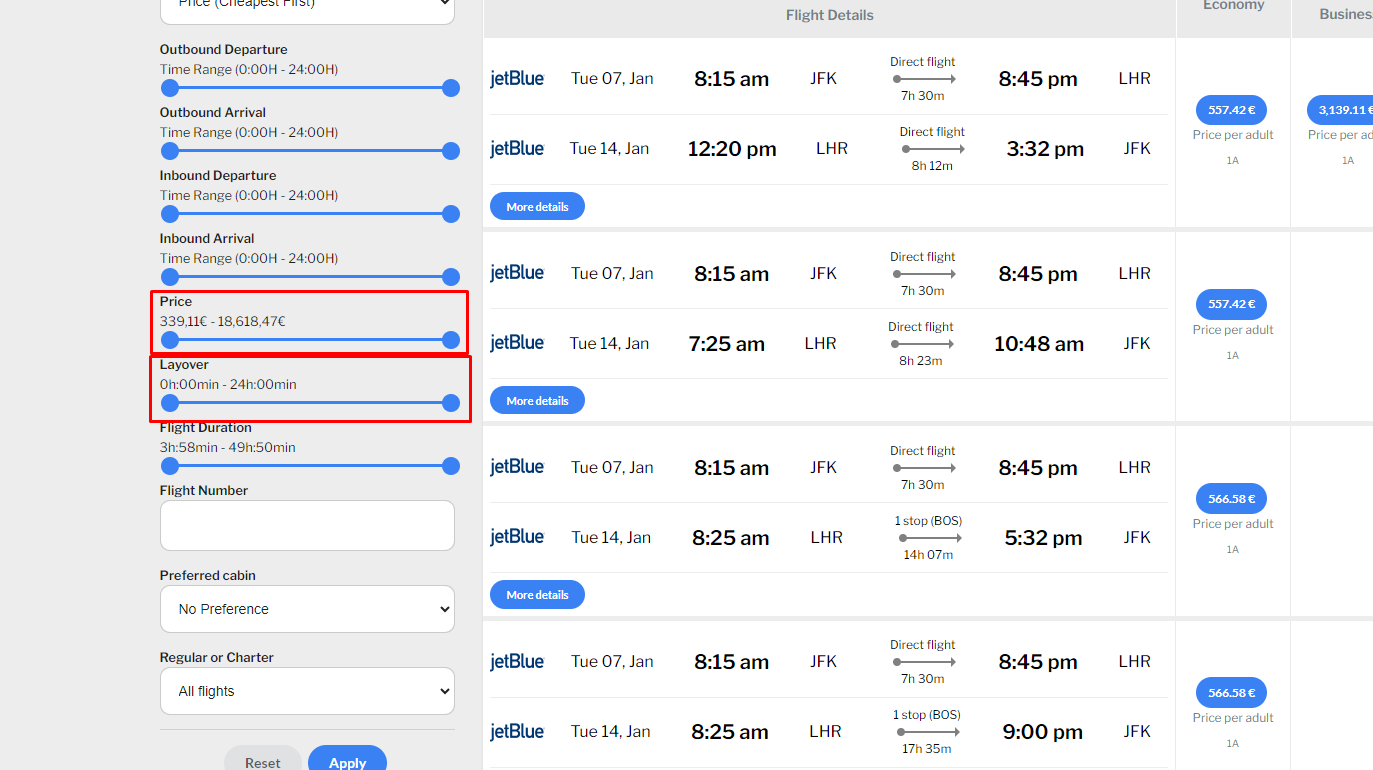This screenshot has width=1373, height=770.
Task: Click the Apply filters button
Action: 347,760
